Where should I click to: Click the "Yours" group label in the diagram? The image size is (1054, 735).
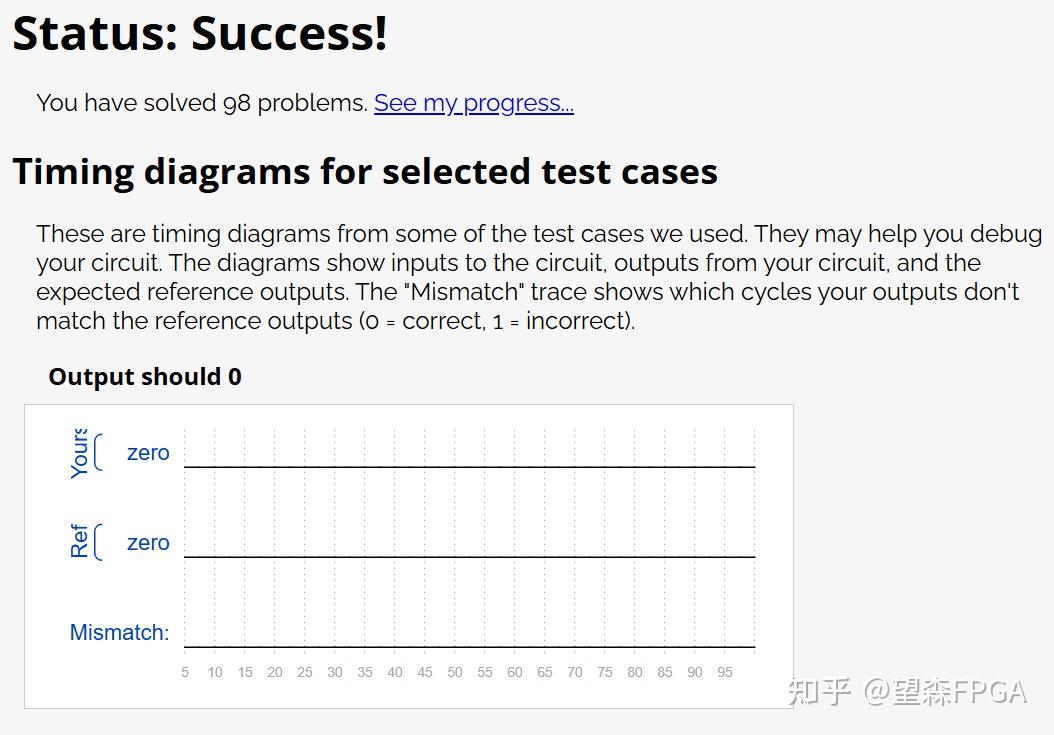pos(80,453)
